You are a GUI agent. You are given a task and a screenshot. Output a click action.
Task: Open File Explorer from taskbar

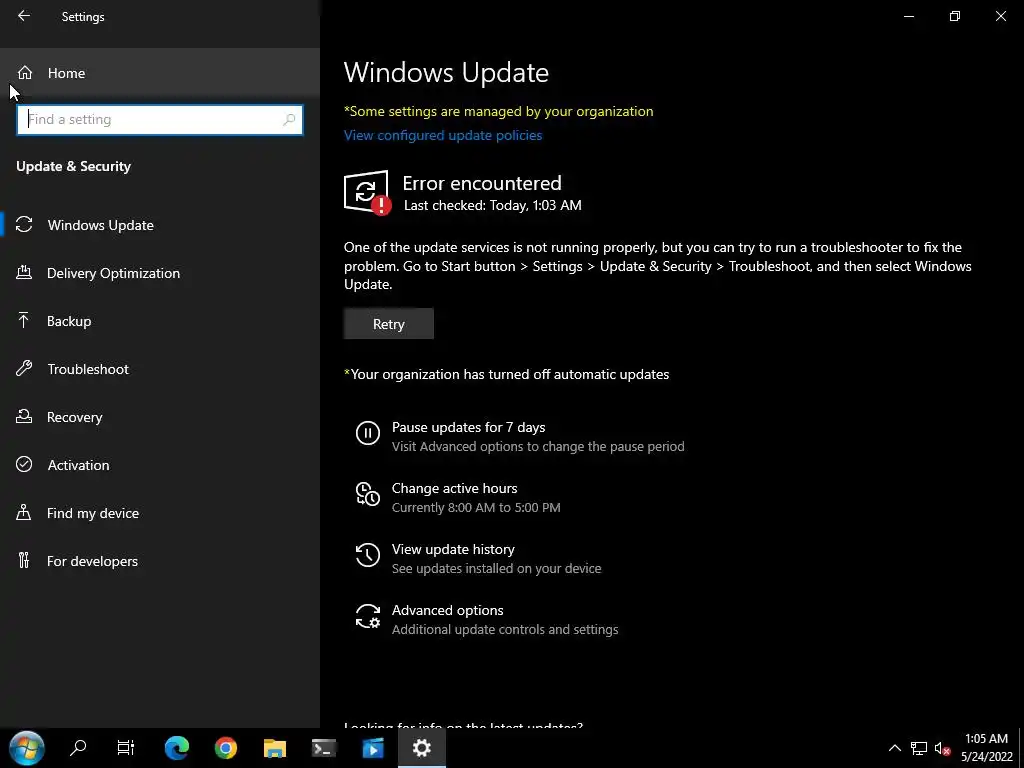pos(275,748)
